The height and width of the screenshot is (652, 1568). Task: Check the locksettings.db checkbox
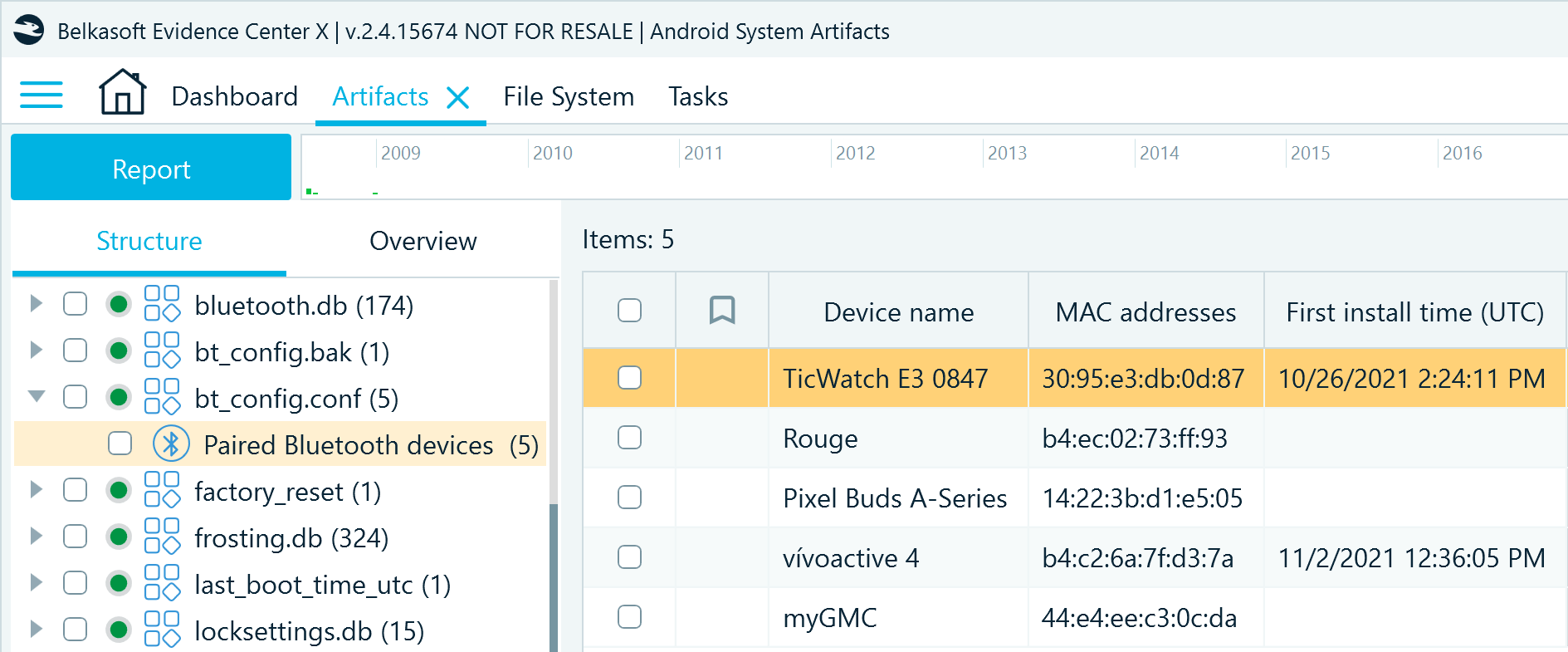(76, 630)
